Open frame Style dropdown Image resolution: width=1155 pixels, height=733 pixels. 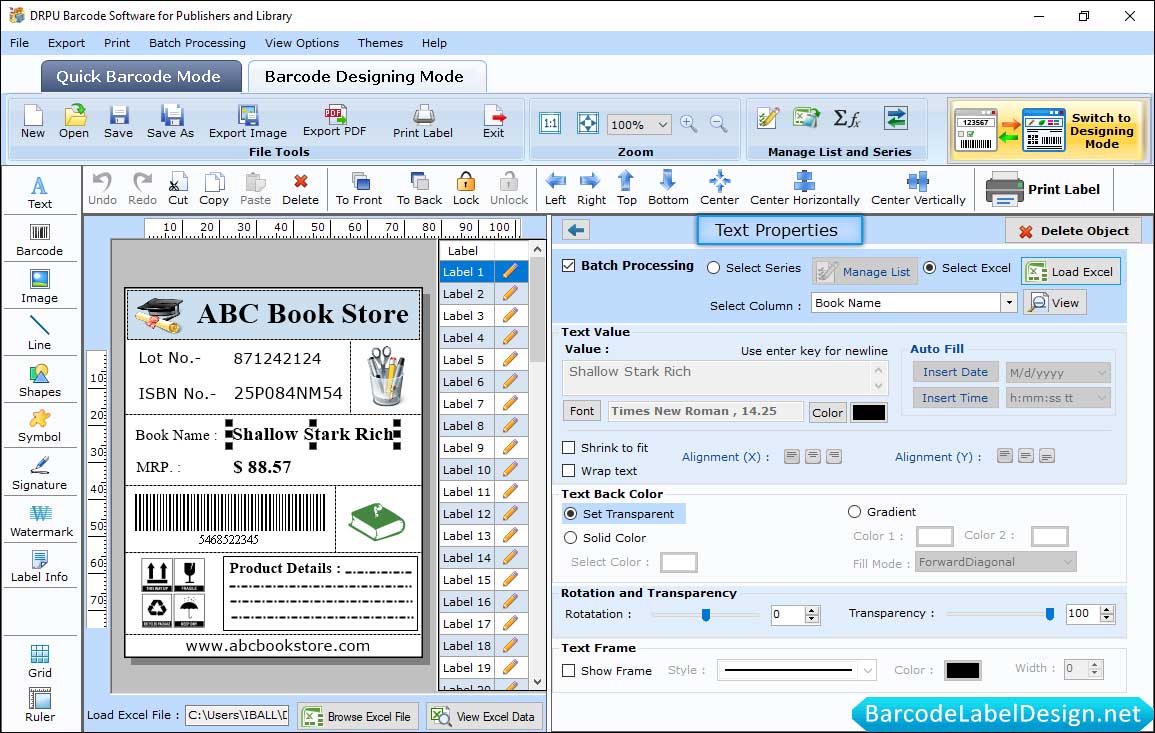point(868,670)
